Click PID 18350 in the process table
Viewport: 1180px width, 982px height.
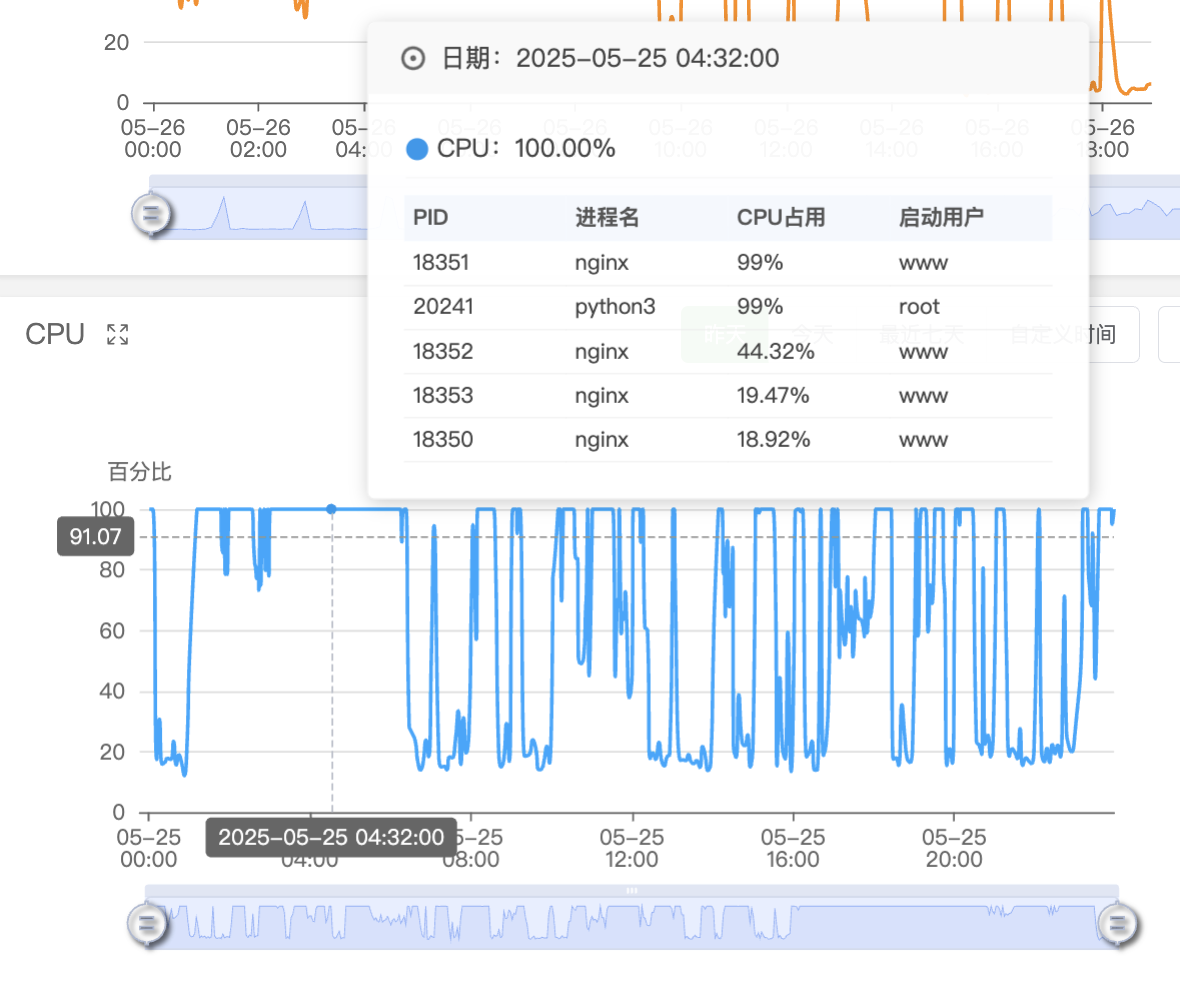coord(443,439)
